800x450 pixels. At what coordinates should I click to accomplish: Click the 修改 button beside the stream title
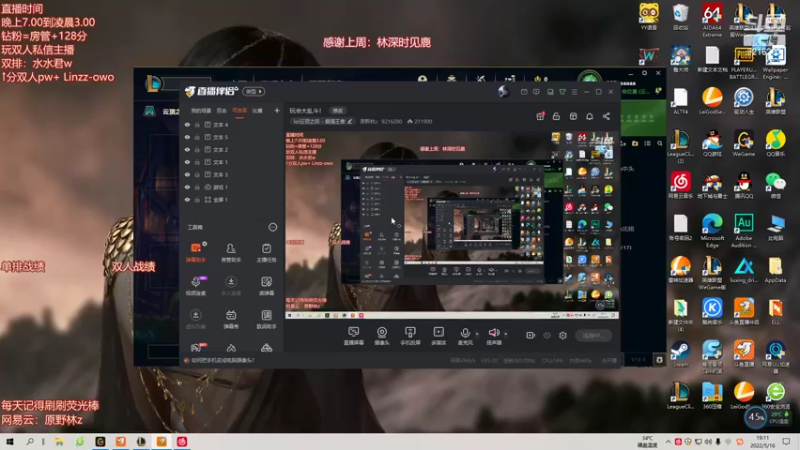pos(338,111)
